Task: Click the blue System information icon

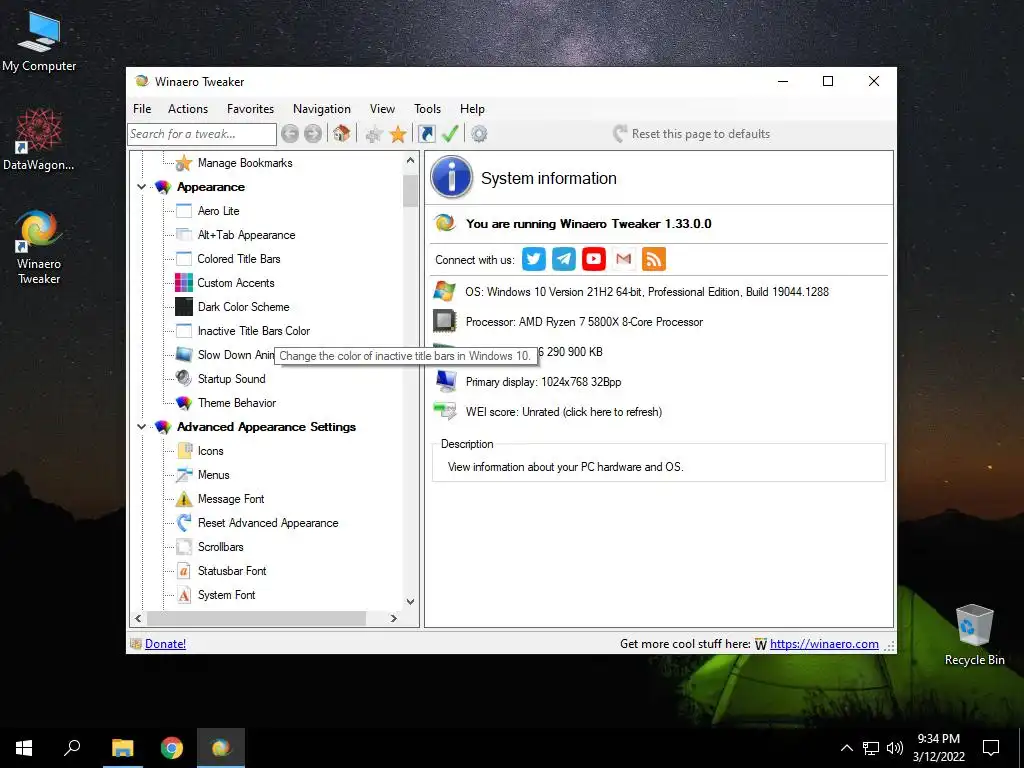Action: (451, 177)
